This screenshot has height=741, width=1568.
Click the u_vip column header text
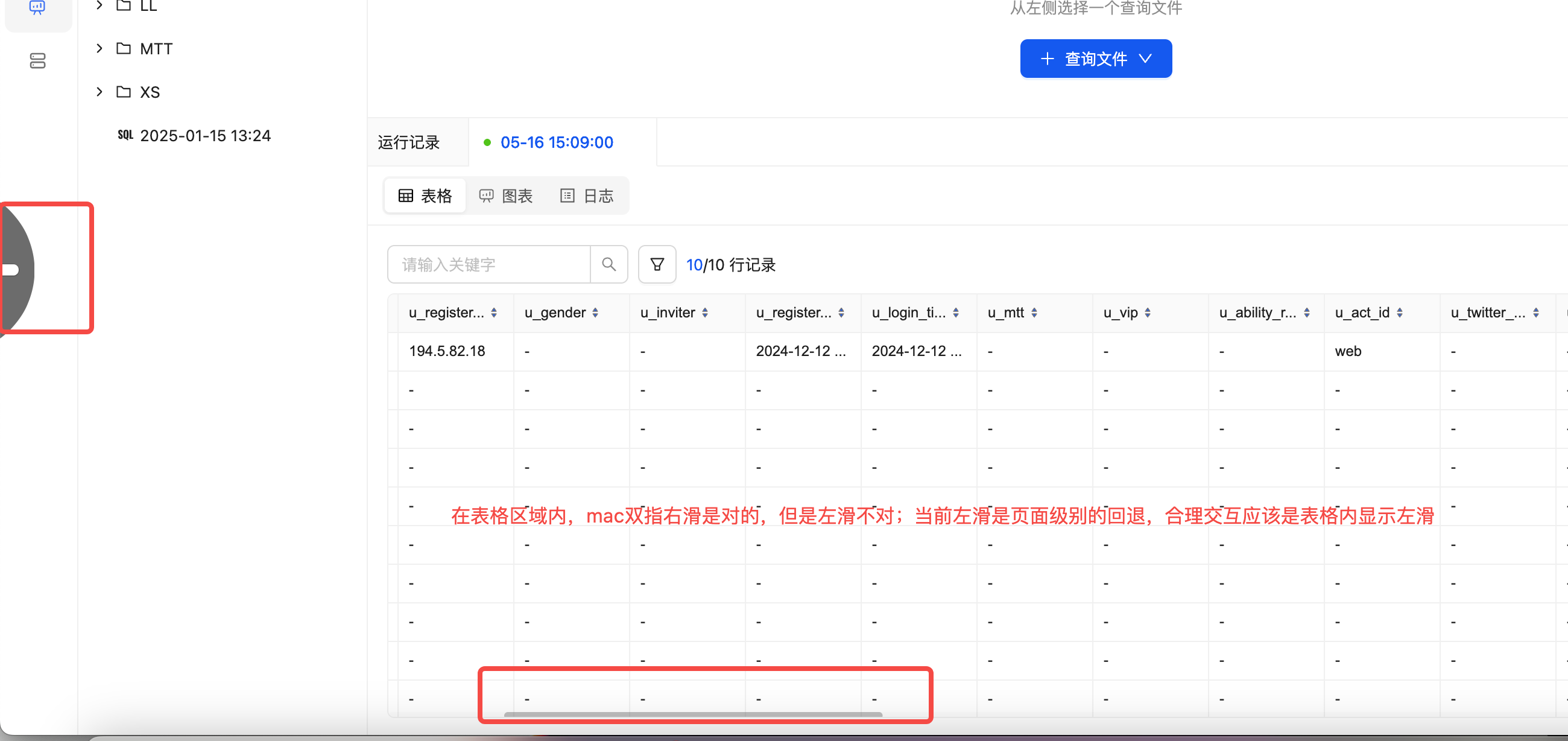click(1120, 313)
